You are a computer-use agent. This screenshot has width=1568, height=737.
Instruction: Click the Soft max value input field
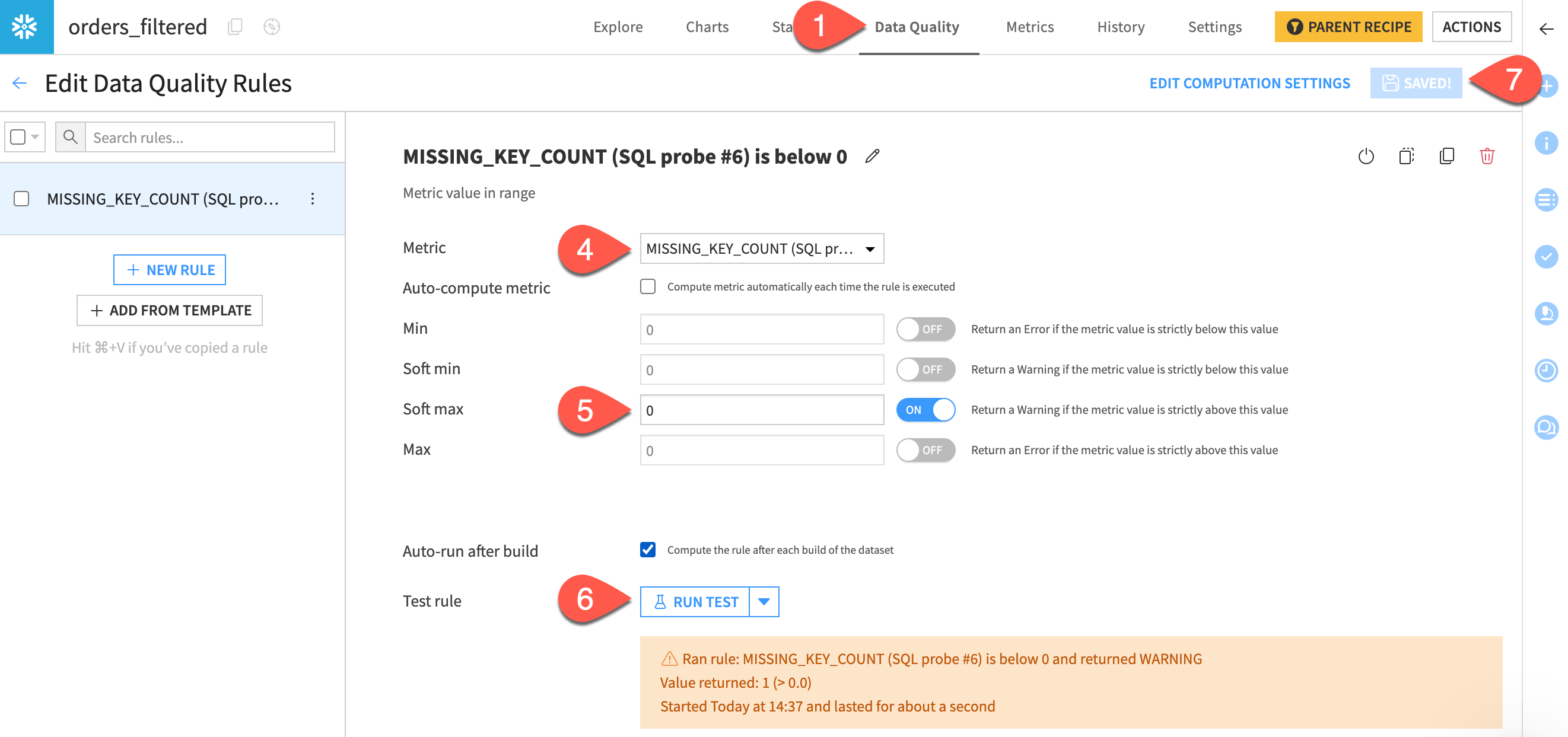point(763,409)
